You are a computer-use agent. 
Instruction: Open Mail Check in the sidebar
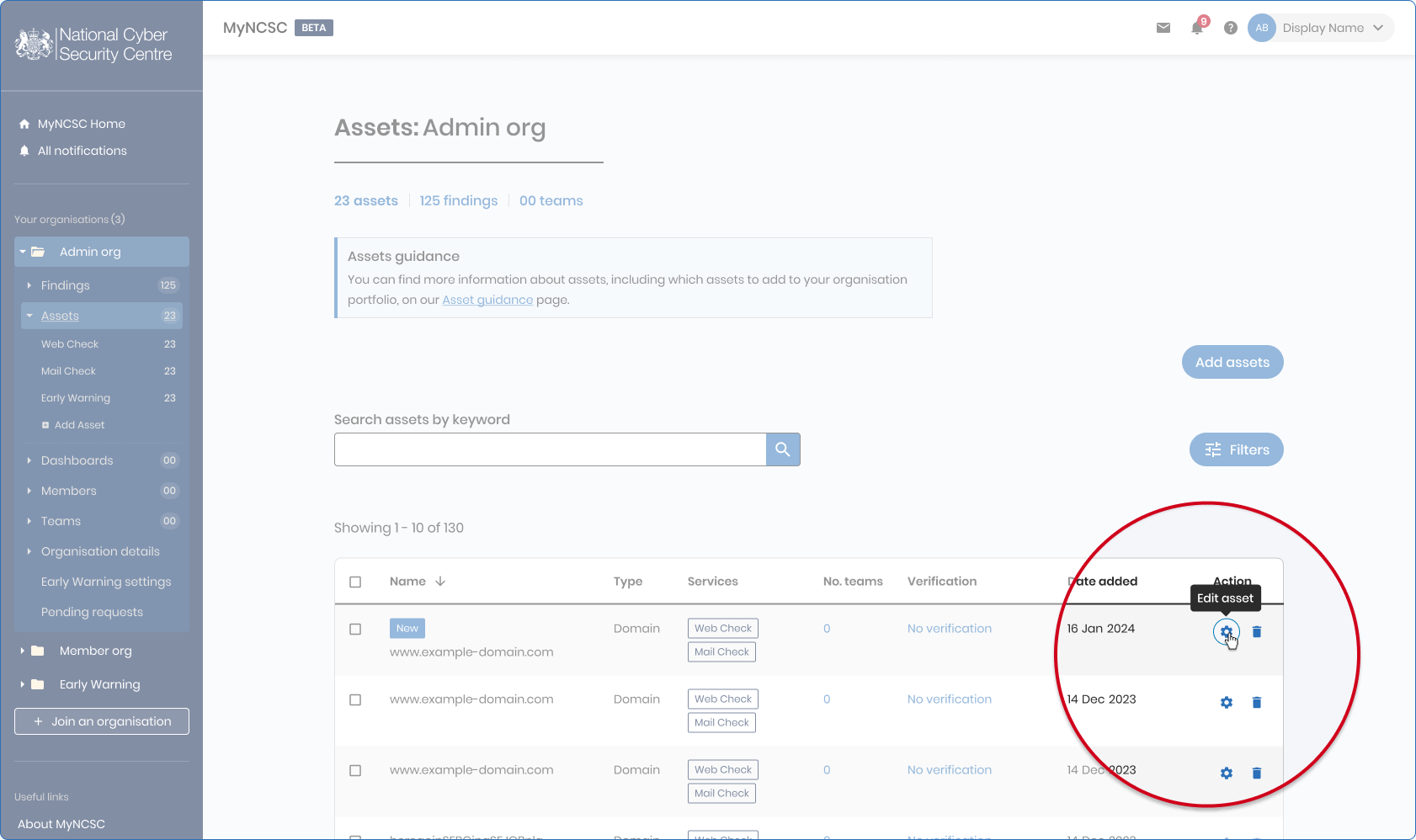pyautogui.click(x=68, y=371)
